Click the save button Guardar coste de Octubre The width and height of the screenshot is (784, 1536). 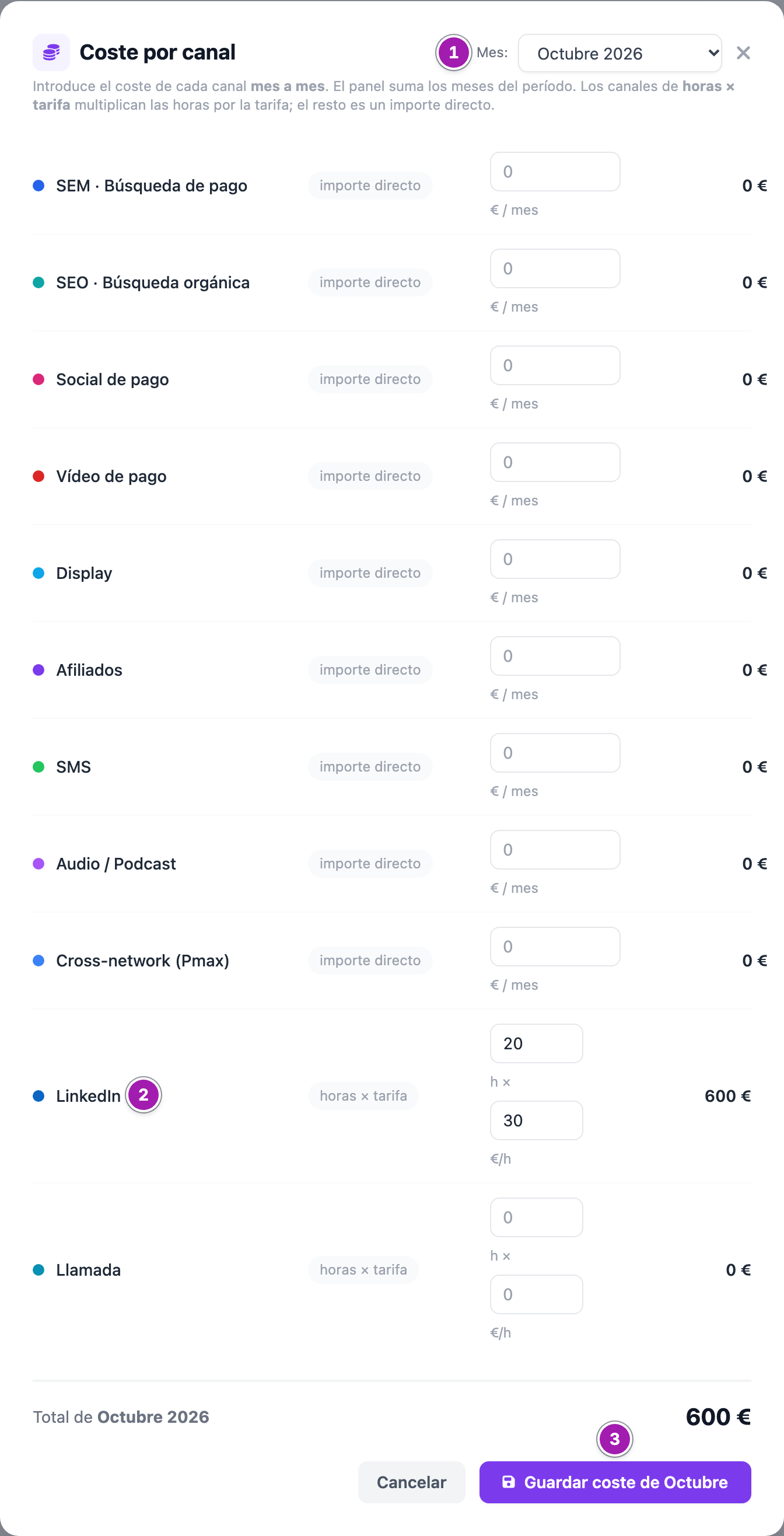coord(615,1482)
